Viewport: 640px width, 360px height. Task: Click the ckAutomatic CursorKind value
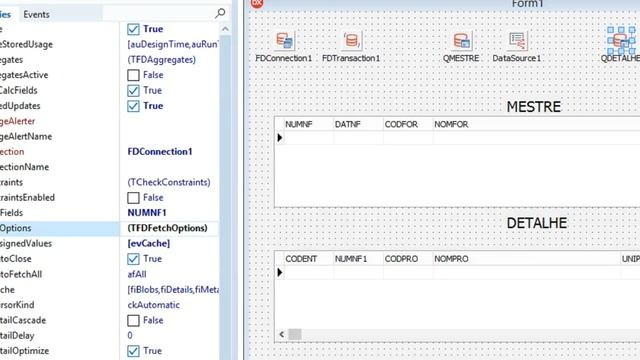click(x=153, y=305)
